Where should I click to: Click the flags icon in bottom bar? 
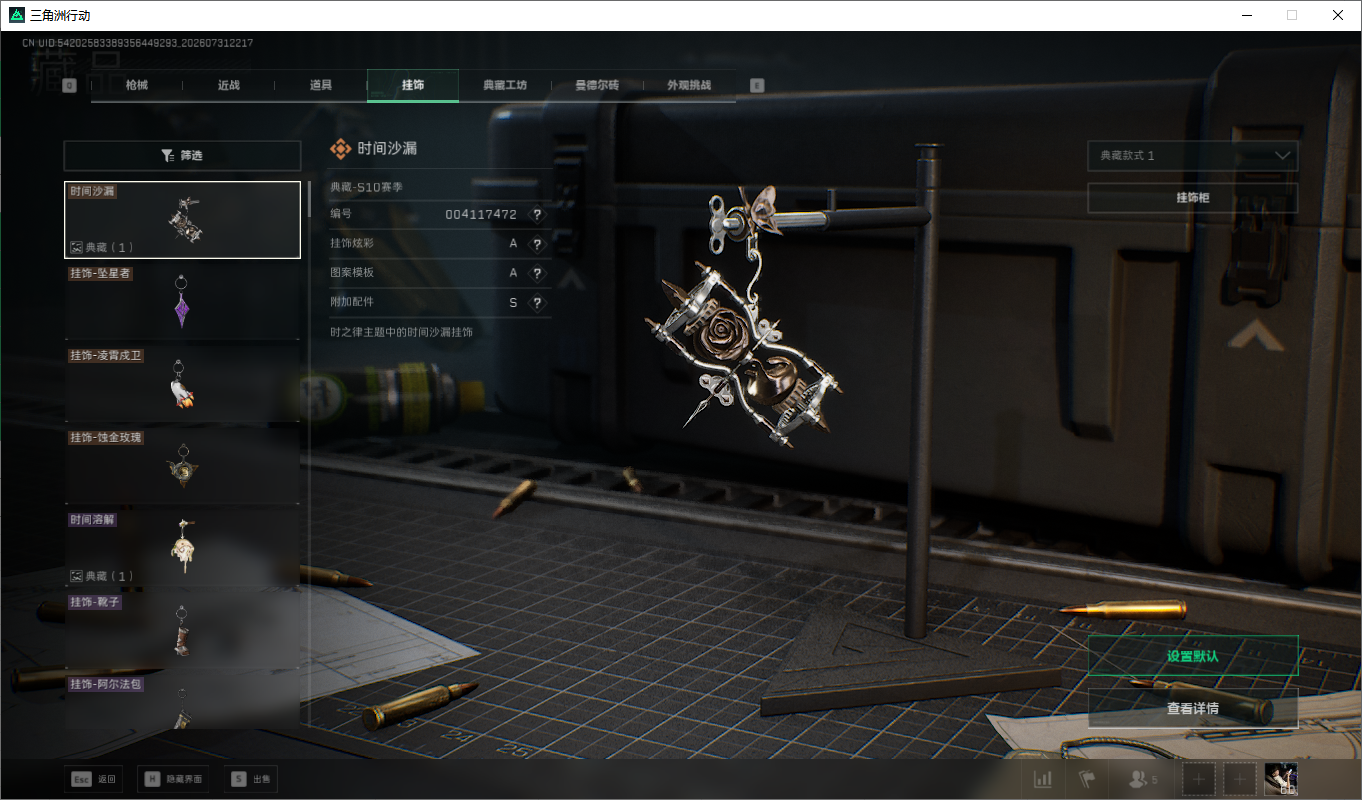pyautogui.click(x=1087, y=779)
